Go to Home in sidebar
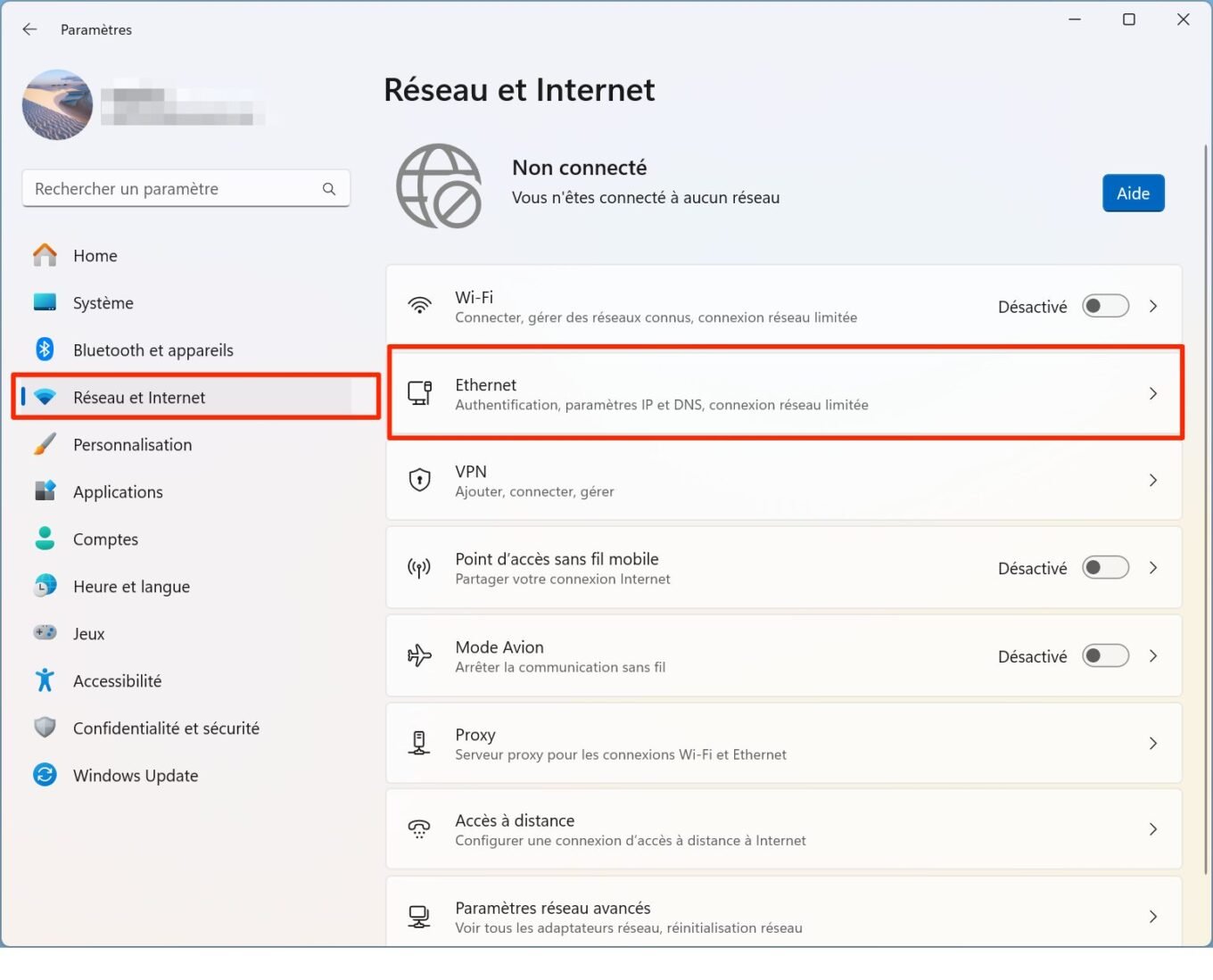 (x=186, y=256)
